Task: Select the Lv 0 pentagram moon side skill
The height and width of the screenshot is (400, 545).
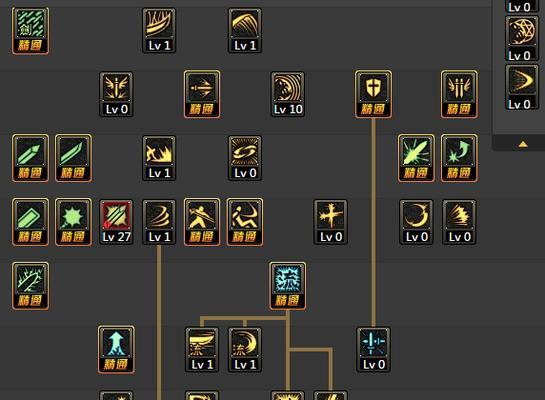Action: (x=522, y=39)
